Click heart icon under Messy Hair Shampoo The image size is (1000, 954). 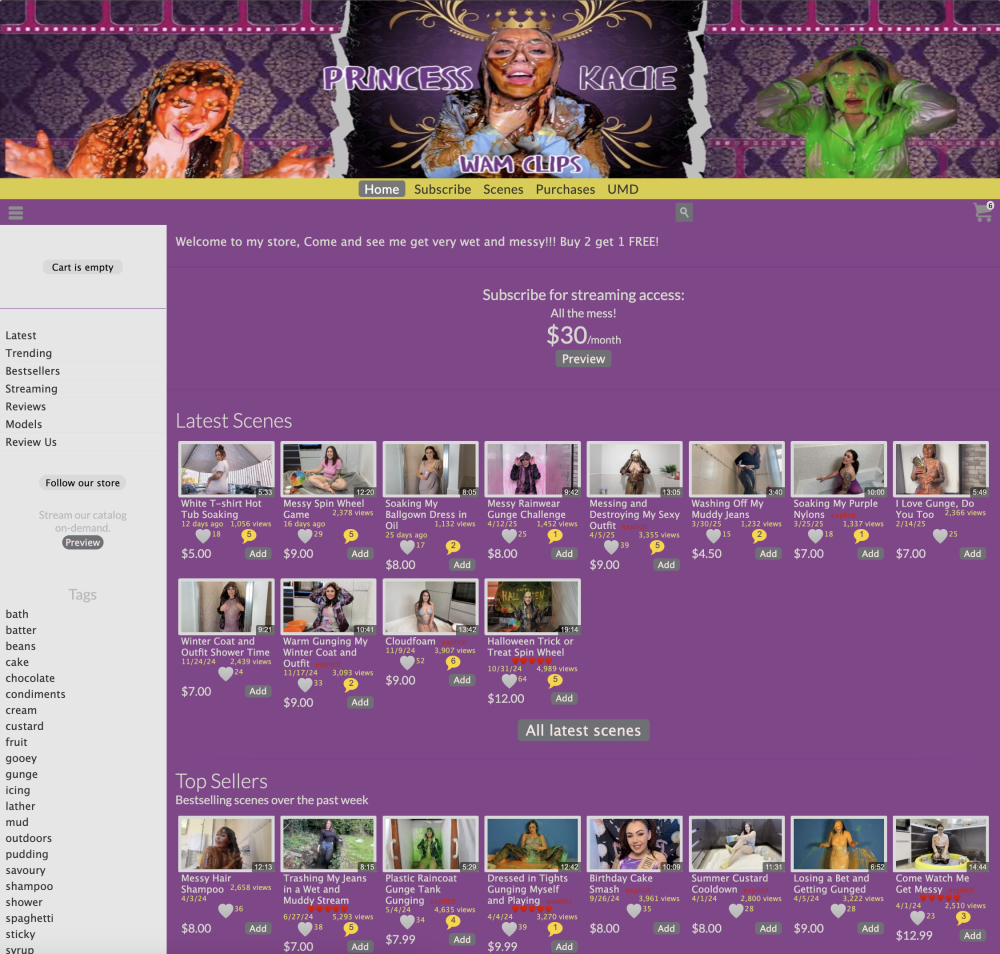point(225,910)
